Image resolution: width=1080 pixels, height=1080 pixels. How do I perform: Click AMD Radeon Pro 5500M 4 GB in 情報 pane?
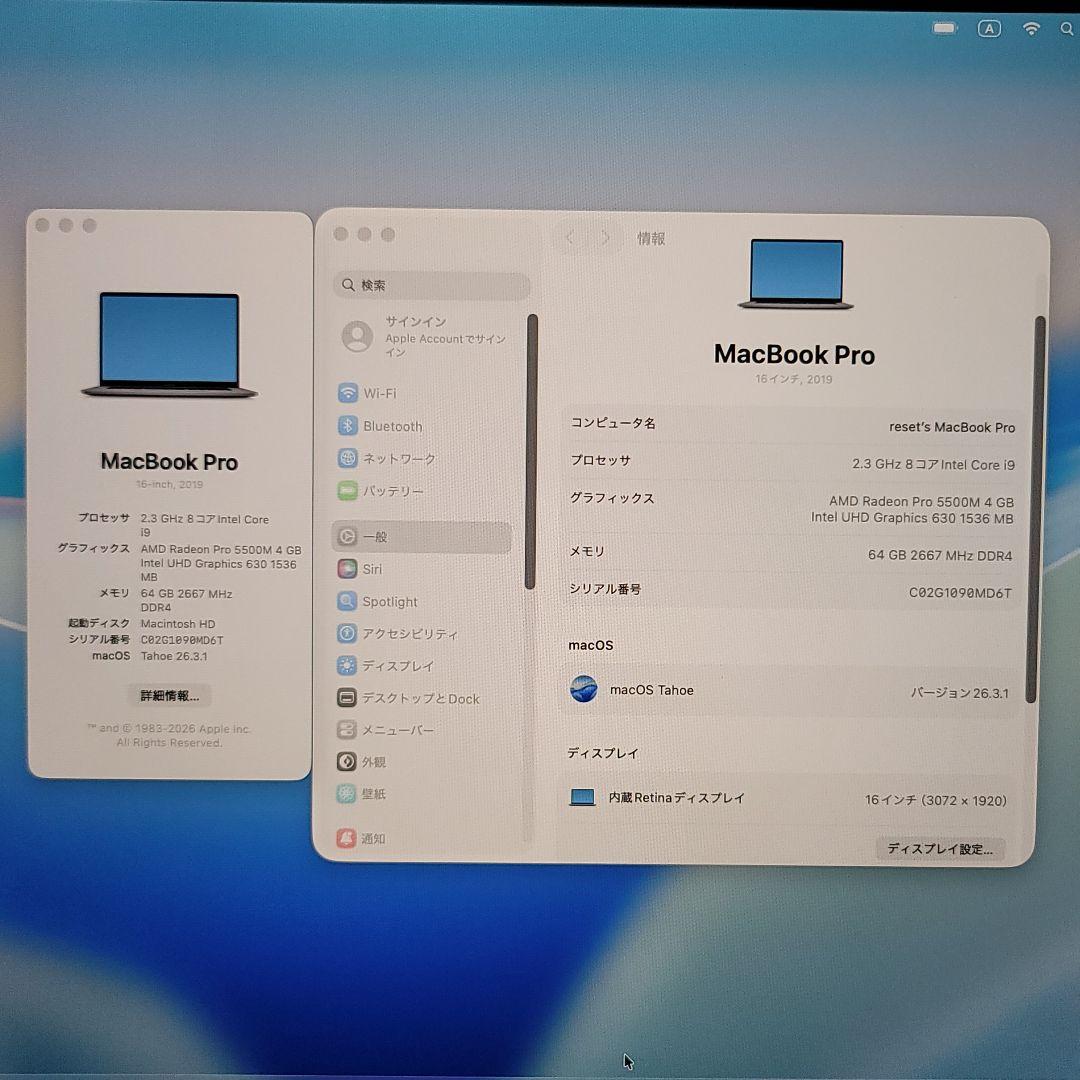tap(921, 501)
